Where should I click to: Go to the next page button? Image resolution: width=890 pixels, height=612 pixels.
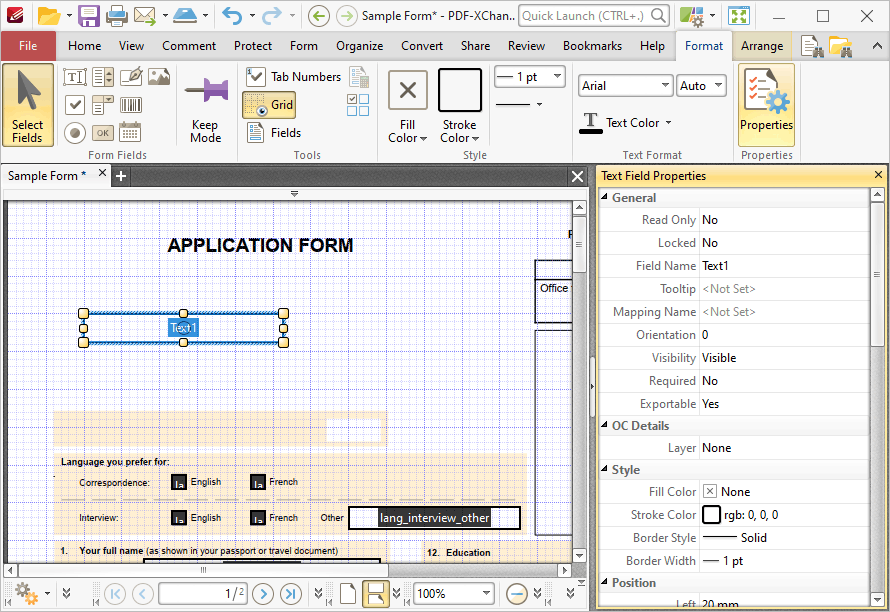tap(262, 594)
